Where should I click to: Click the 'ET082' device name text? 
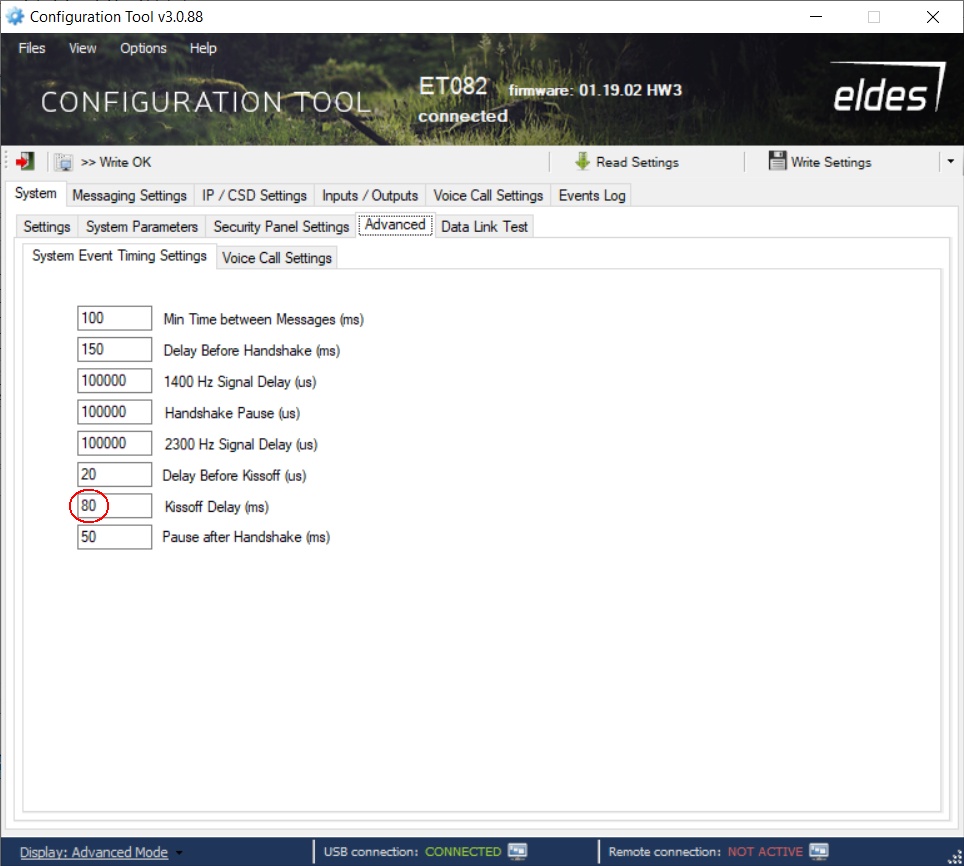[x=453, y=86]
